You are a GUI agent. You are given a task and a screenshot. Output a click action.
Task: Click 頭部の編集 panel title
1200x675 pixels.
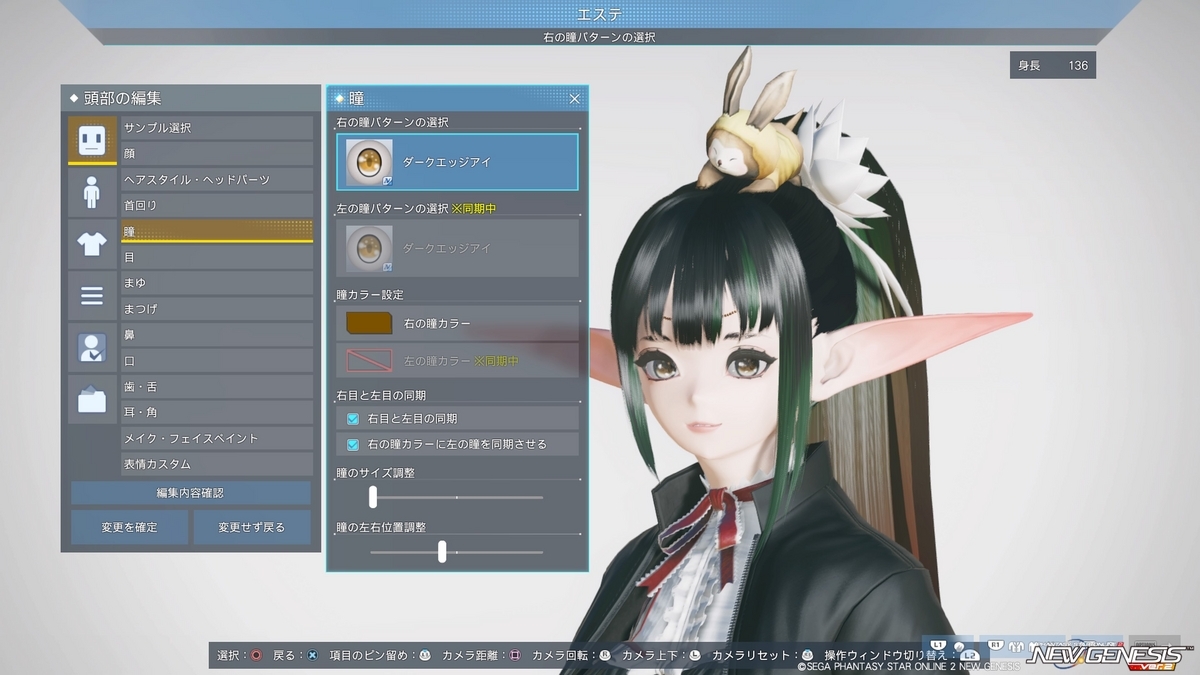tap(122, 98)
